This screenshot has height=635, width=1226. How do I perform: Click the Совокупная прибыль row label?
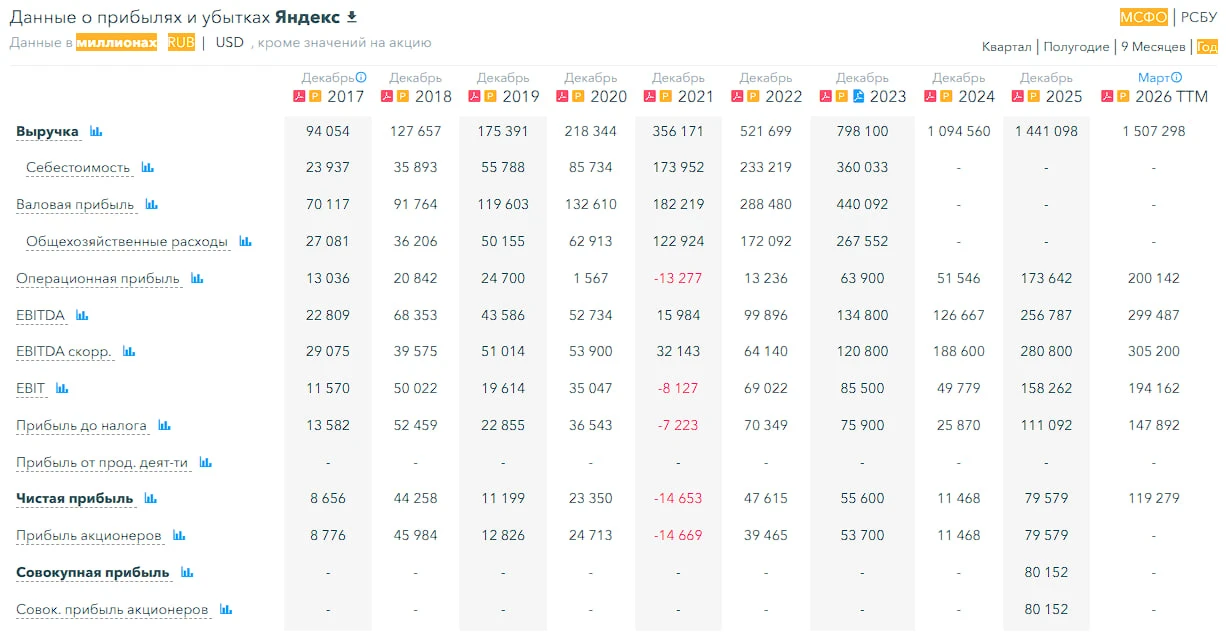[x=93, y=573]
